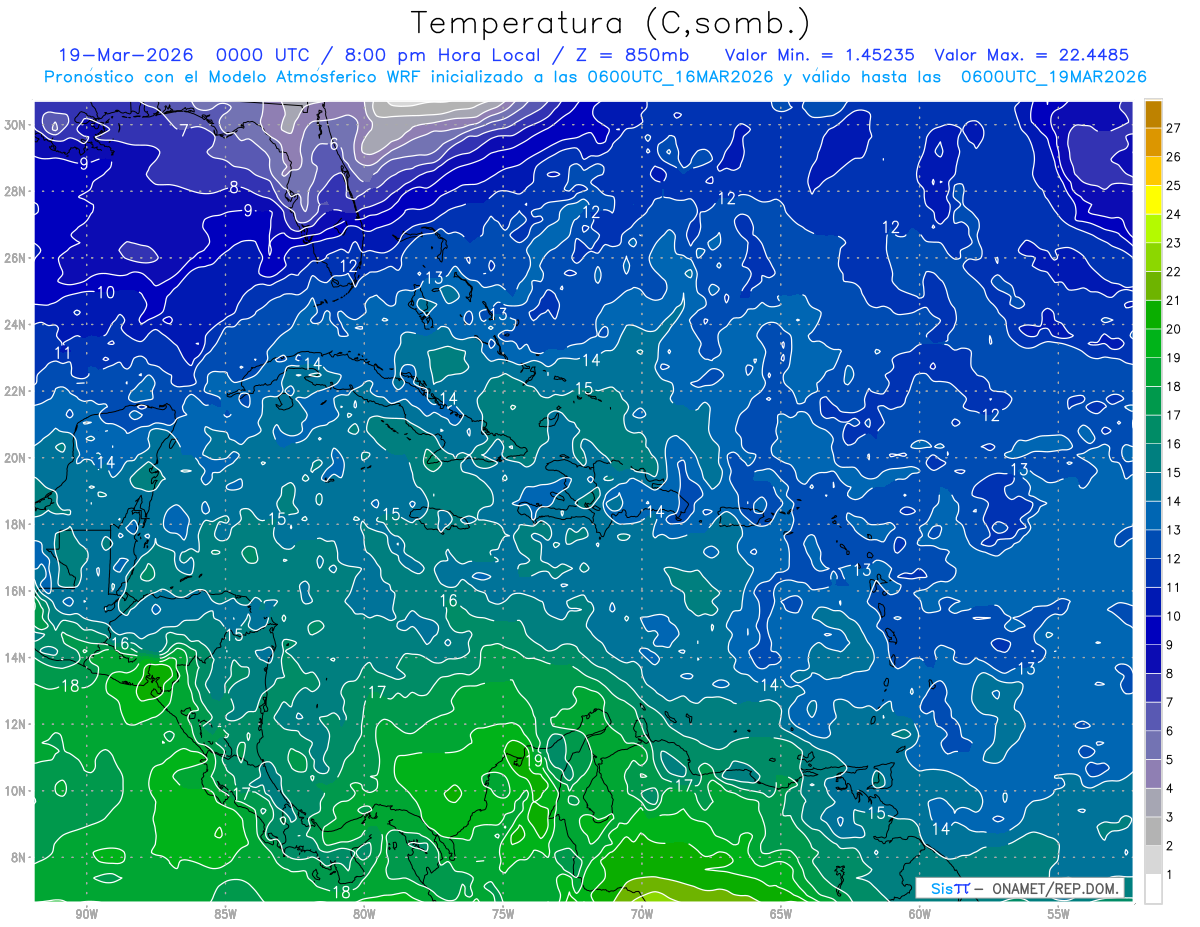Click the '14N' latitude axis label
The width and height of the screenshot is (1200, 927).
click(17, 658)
